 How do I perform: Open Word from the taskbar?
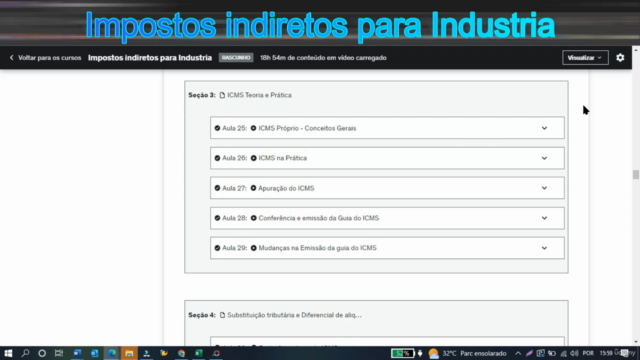point(77,353)
